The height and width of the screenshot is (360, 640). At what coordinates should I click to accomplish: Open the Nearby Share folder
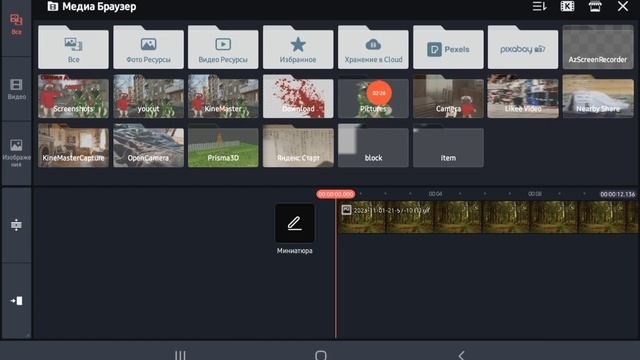point(598,96)
